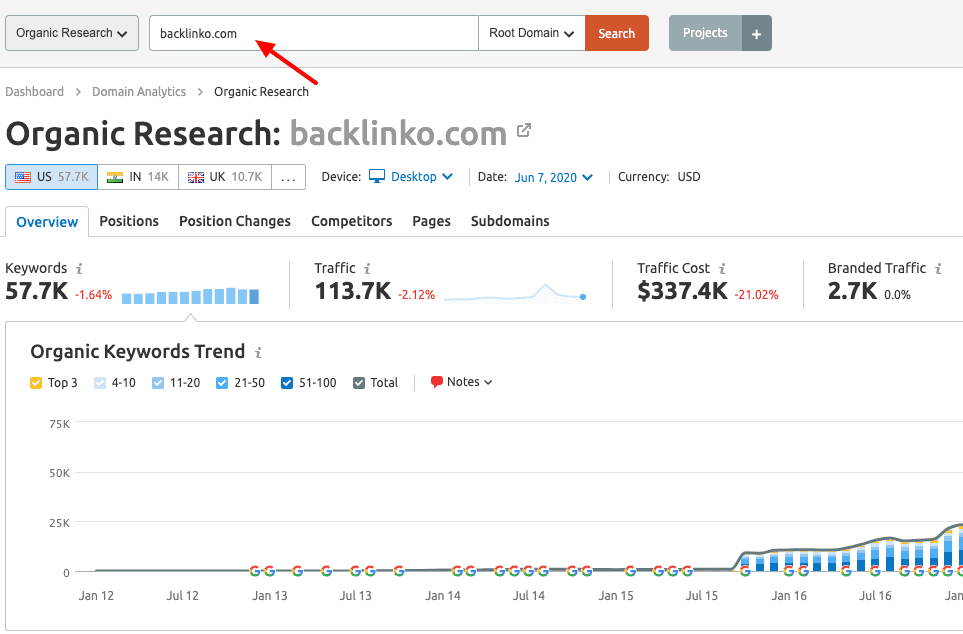Click info icon beside Traffic metric

(367, 269)
